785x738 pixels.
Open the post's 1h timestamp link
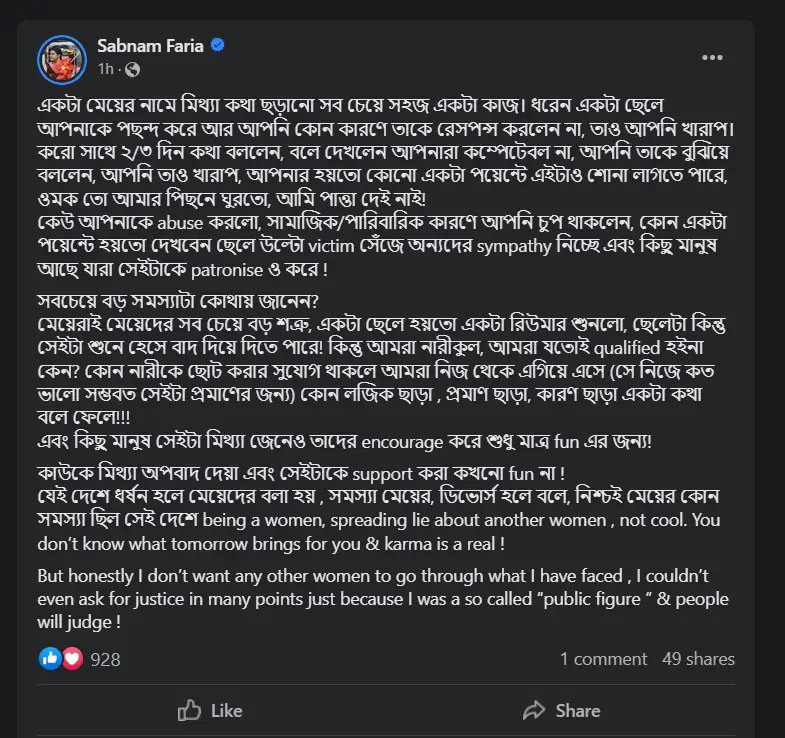(106, 69)
